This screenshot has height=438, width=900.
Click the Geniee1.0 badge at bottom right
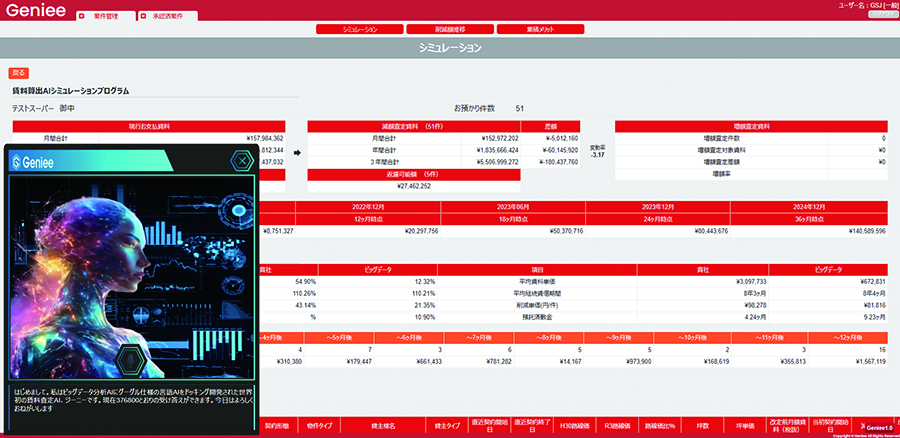coord(879,428)
